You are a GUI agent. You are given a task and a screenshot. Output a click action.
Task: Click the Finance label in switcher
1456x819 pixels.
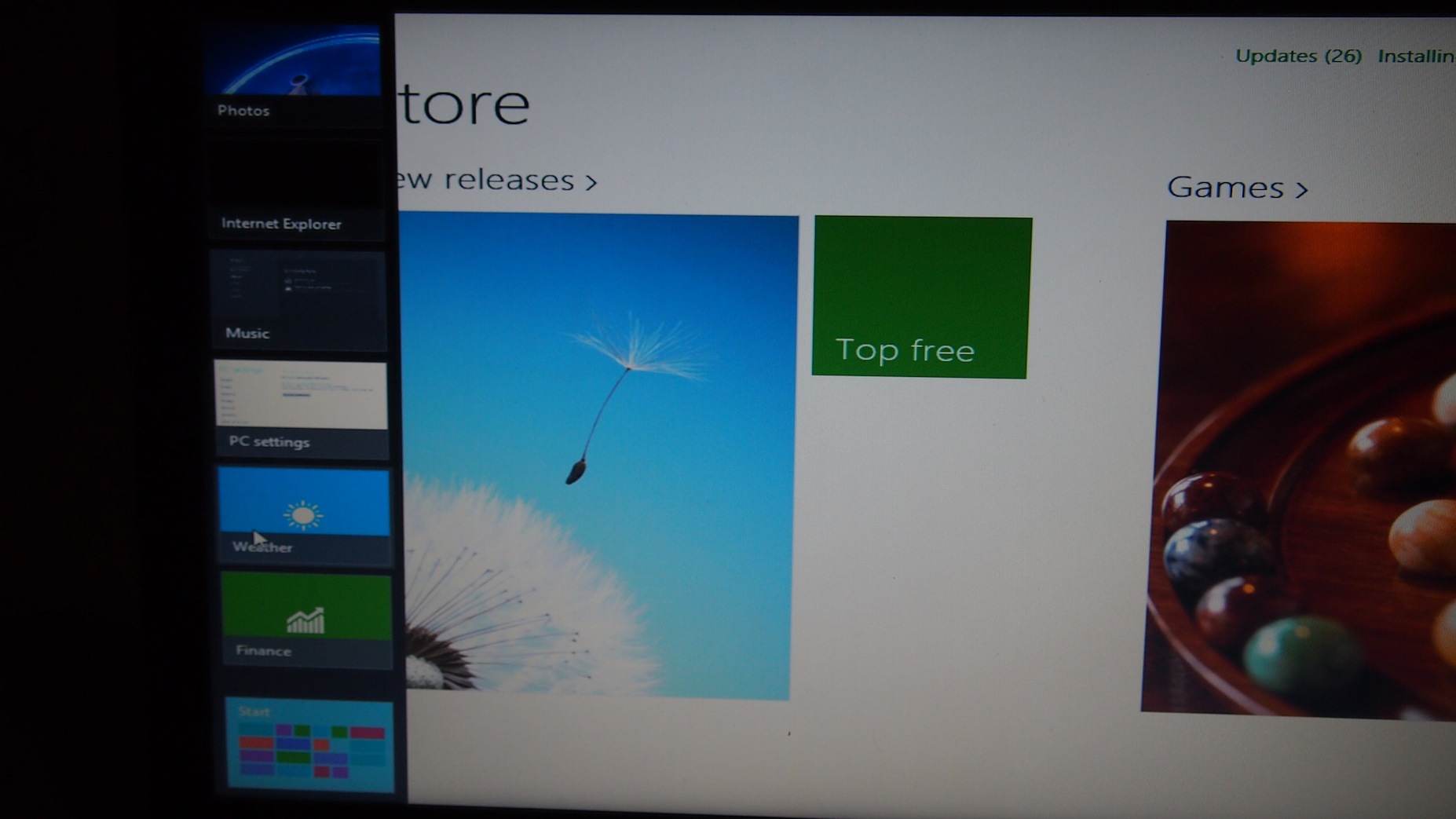point(263,650)
